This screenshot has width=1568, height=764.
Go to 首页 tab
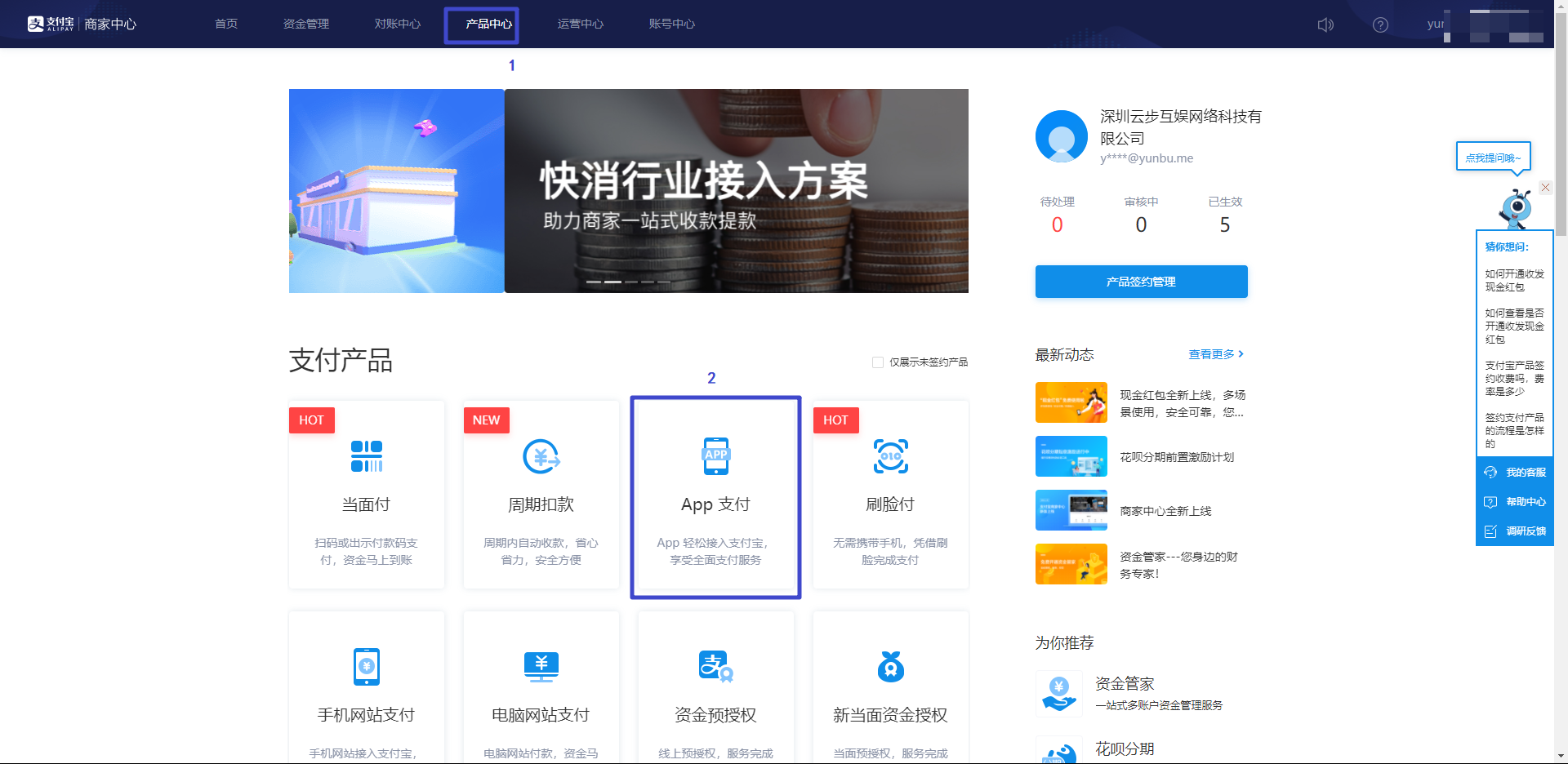click(226, 24)
